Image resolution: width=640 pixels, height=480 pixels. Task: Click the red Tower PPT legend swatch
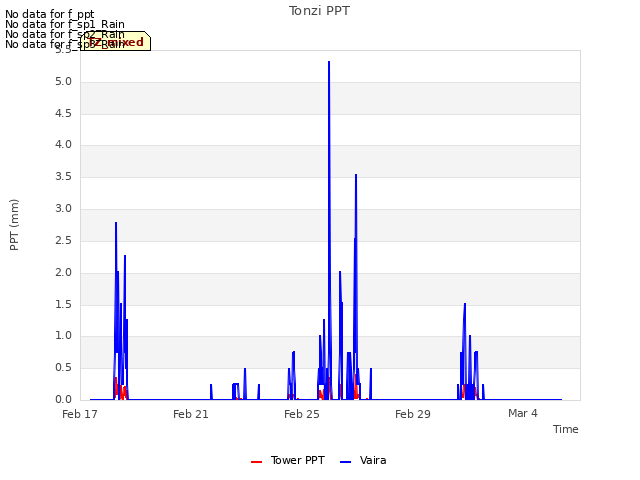click(x=256, y=462)
